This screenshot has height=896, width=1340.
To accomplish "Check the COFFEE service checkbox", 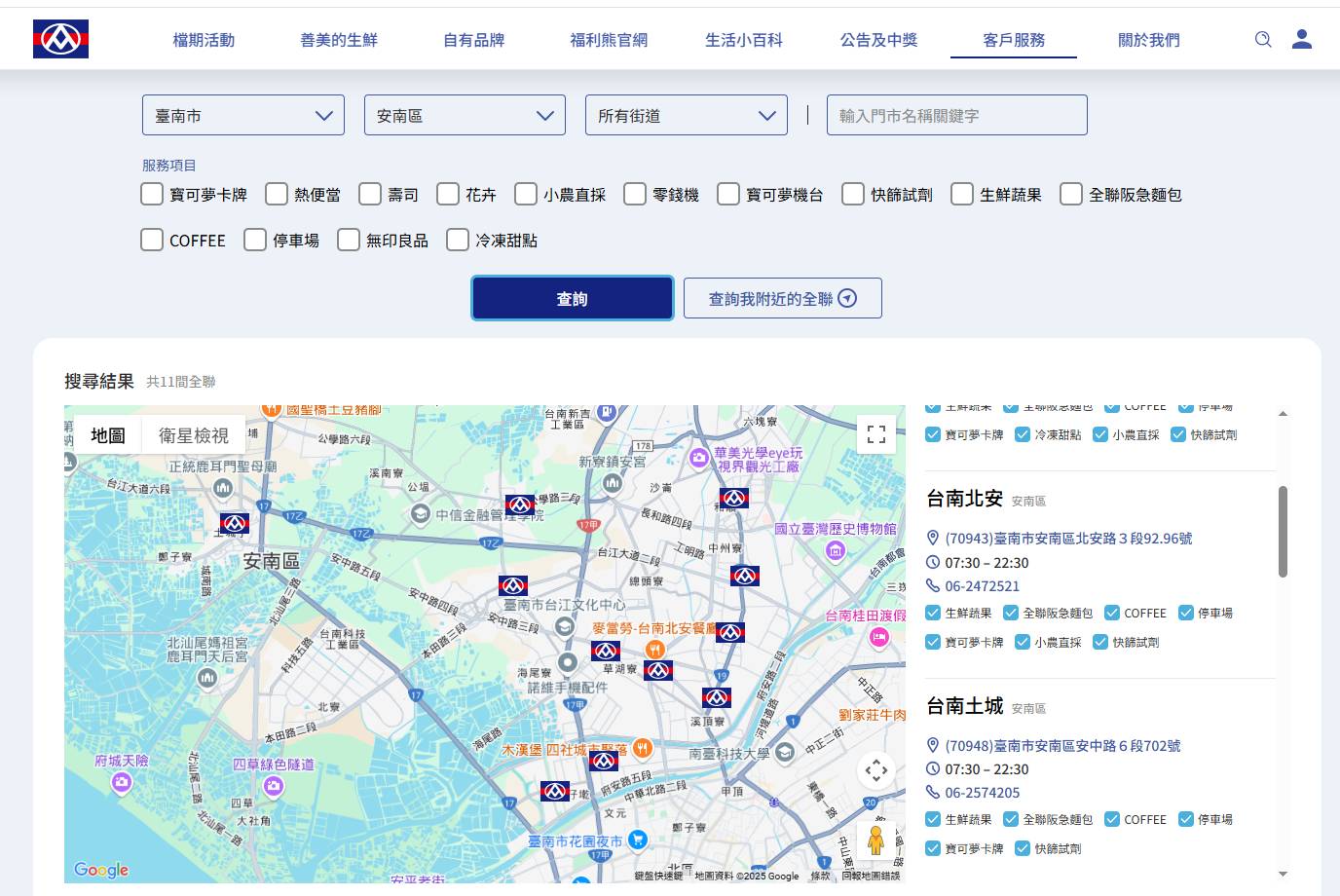I will tap(152, 240).
